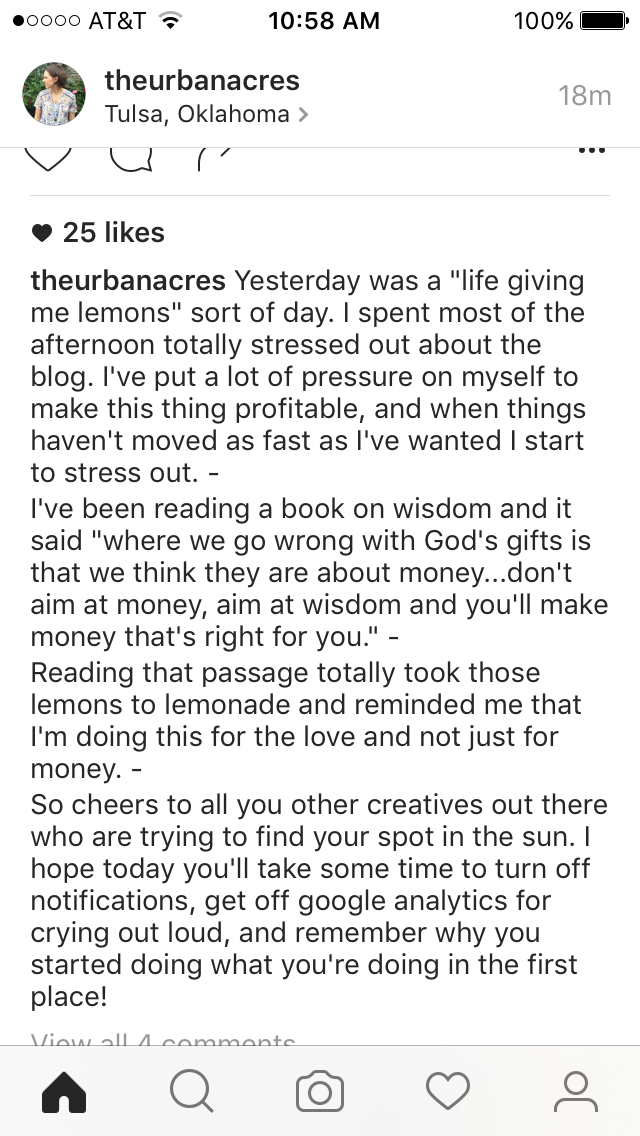Tap the share arrow icon
The width and height of the screenshot is (640, 1136).
(x=213, y=158)
